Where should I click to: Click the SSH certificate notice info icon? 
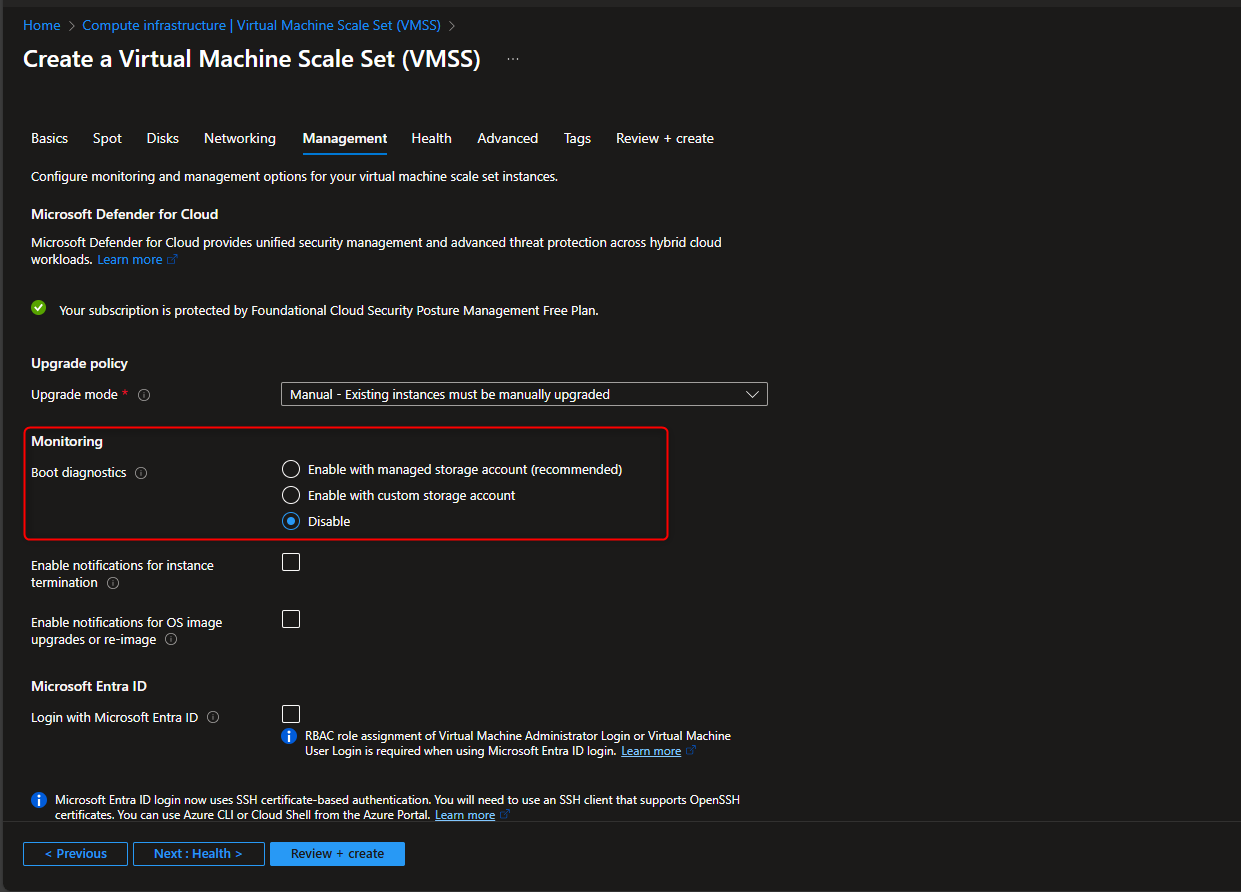pyautogui.click(x=38, y=800)
